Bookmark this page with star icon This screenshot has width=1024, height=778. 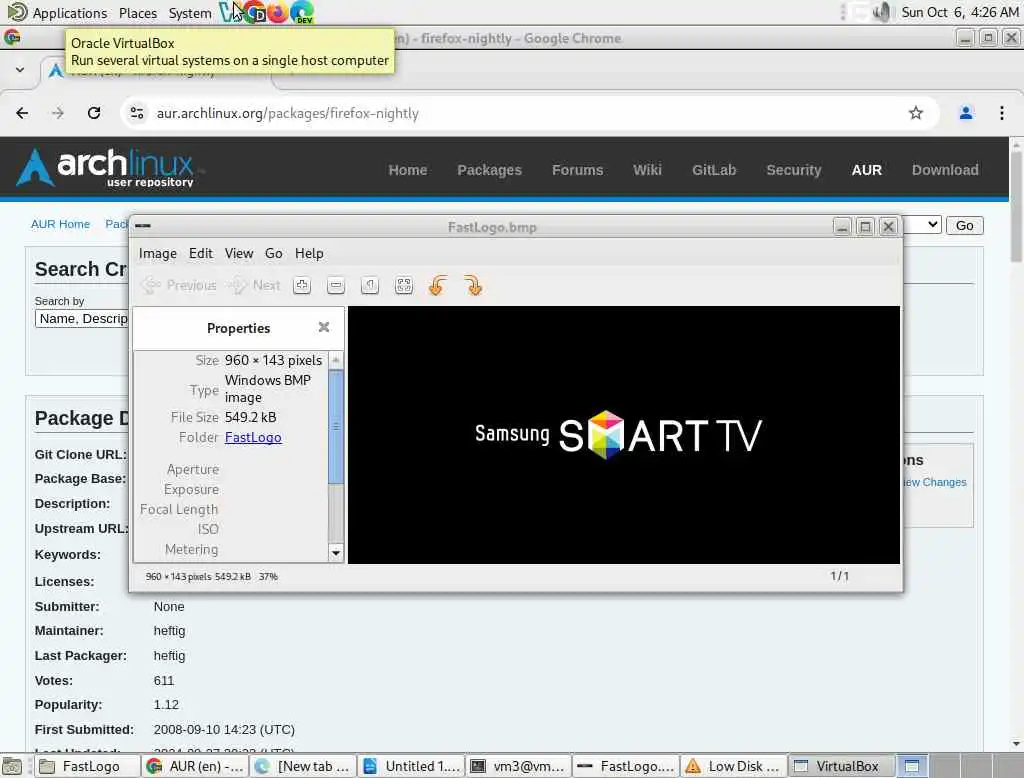(x=916, y=113)
